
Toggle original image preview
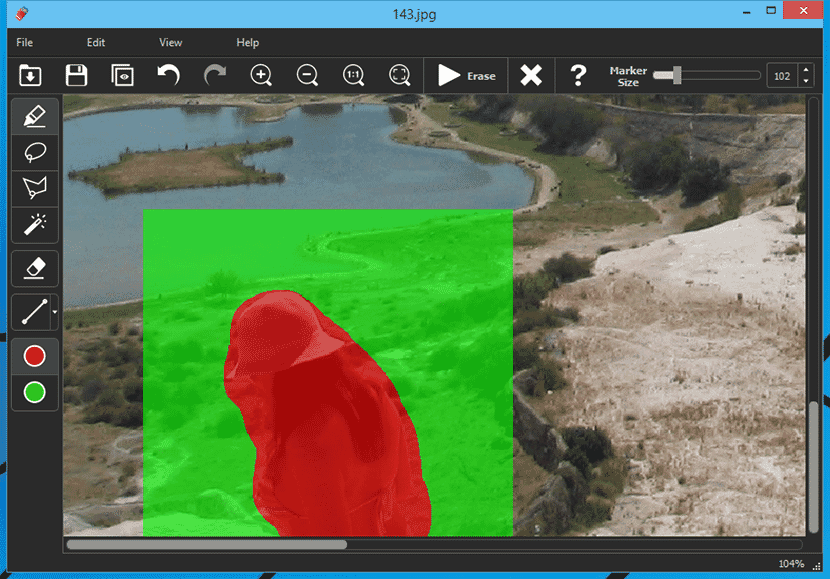point(122,76)
